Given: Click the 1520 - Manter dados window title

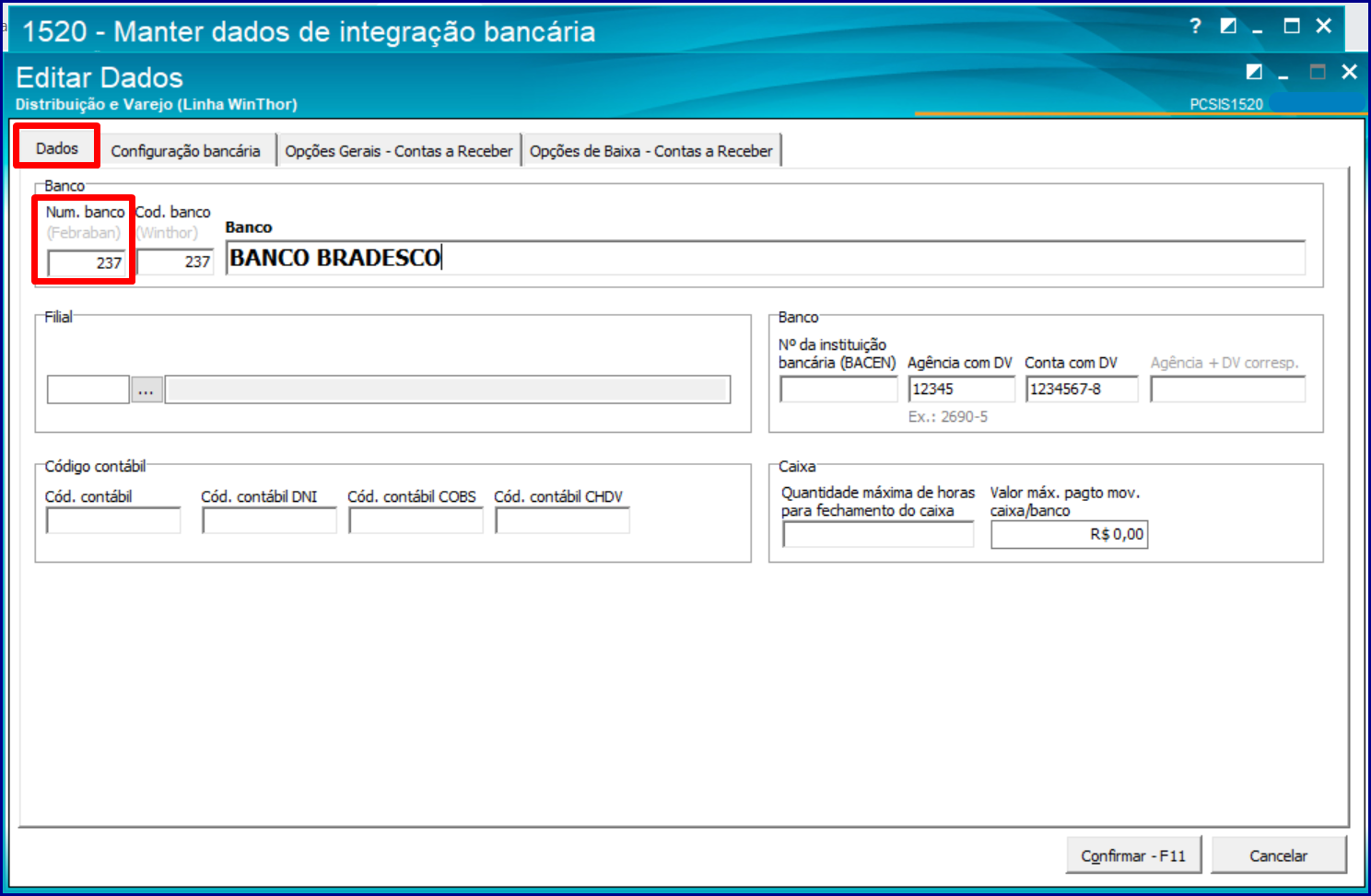Looking at the screenshot, I should (x=309, y=31).
